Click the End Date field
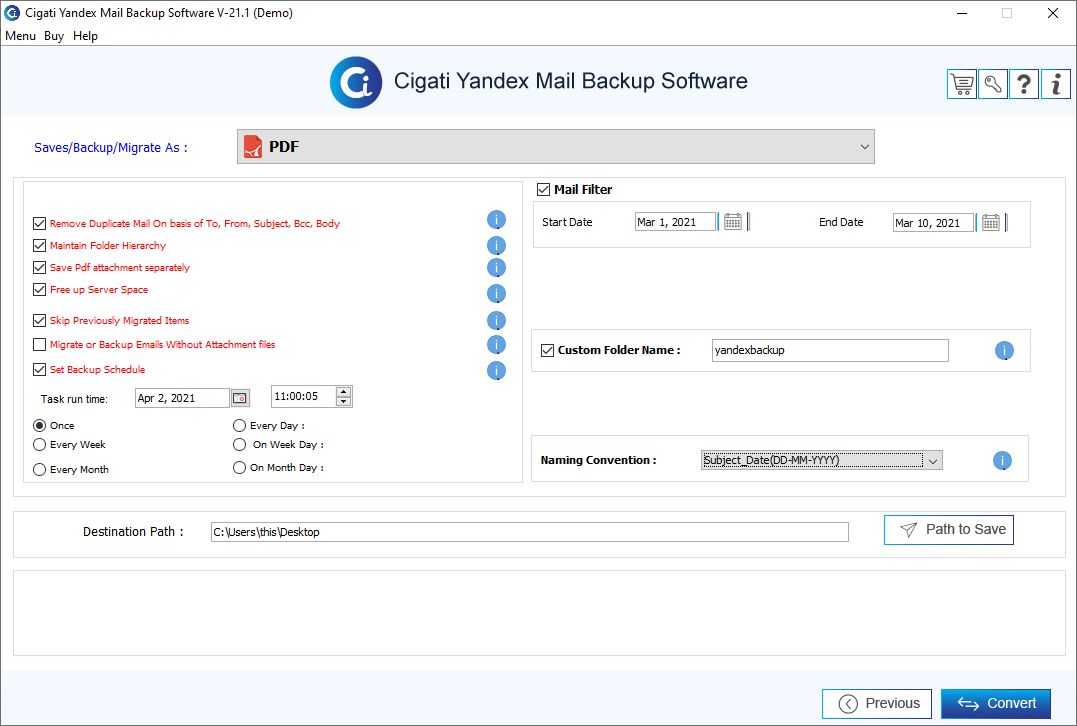This screenshot has width=1077, height=726. pyautogui.click(x=933, y=223)
